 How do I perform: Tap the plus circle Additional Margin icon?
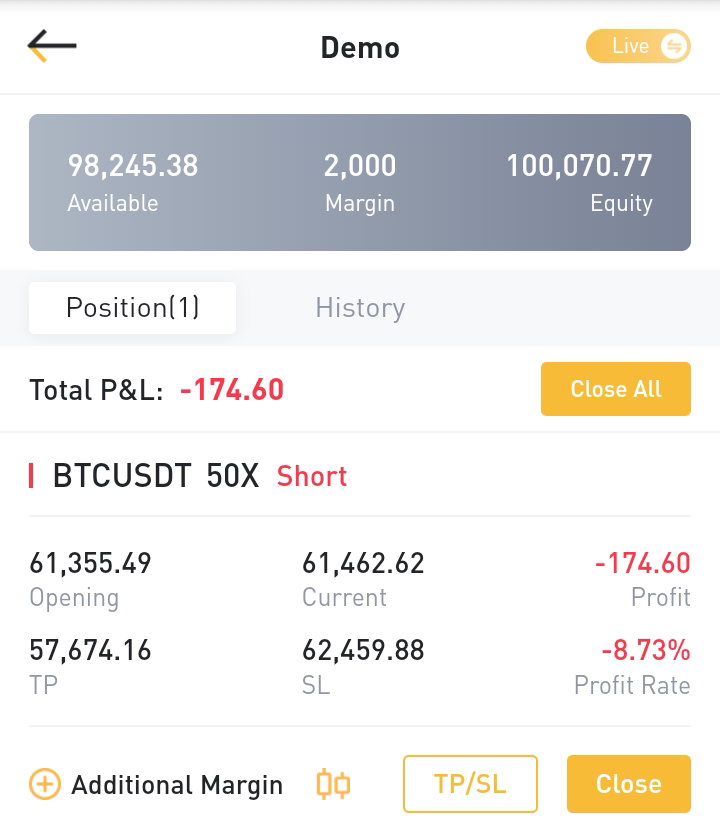45,784
